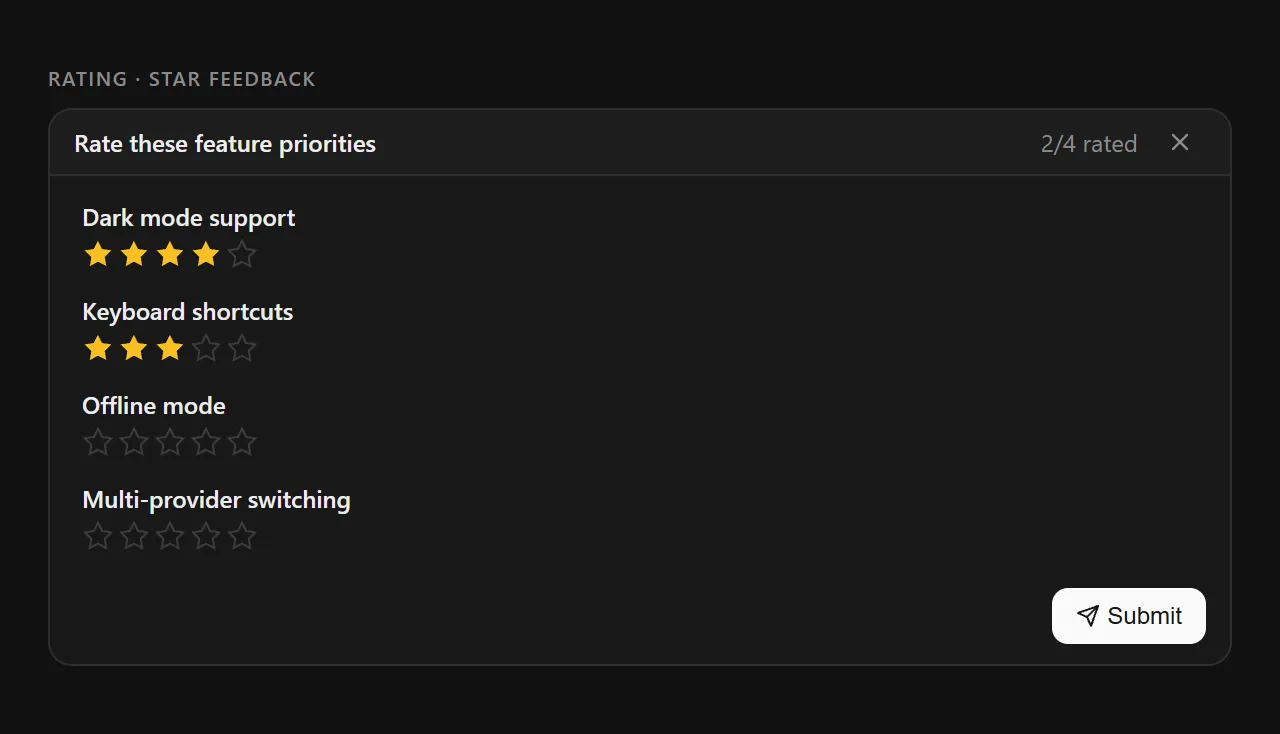Rate Dark mode support five stars
This screenshot has width=1280, height=734.
click(242, 255)
